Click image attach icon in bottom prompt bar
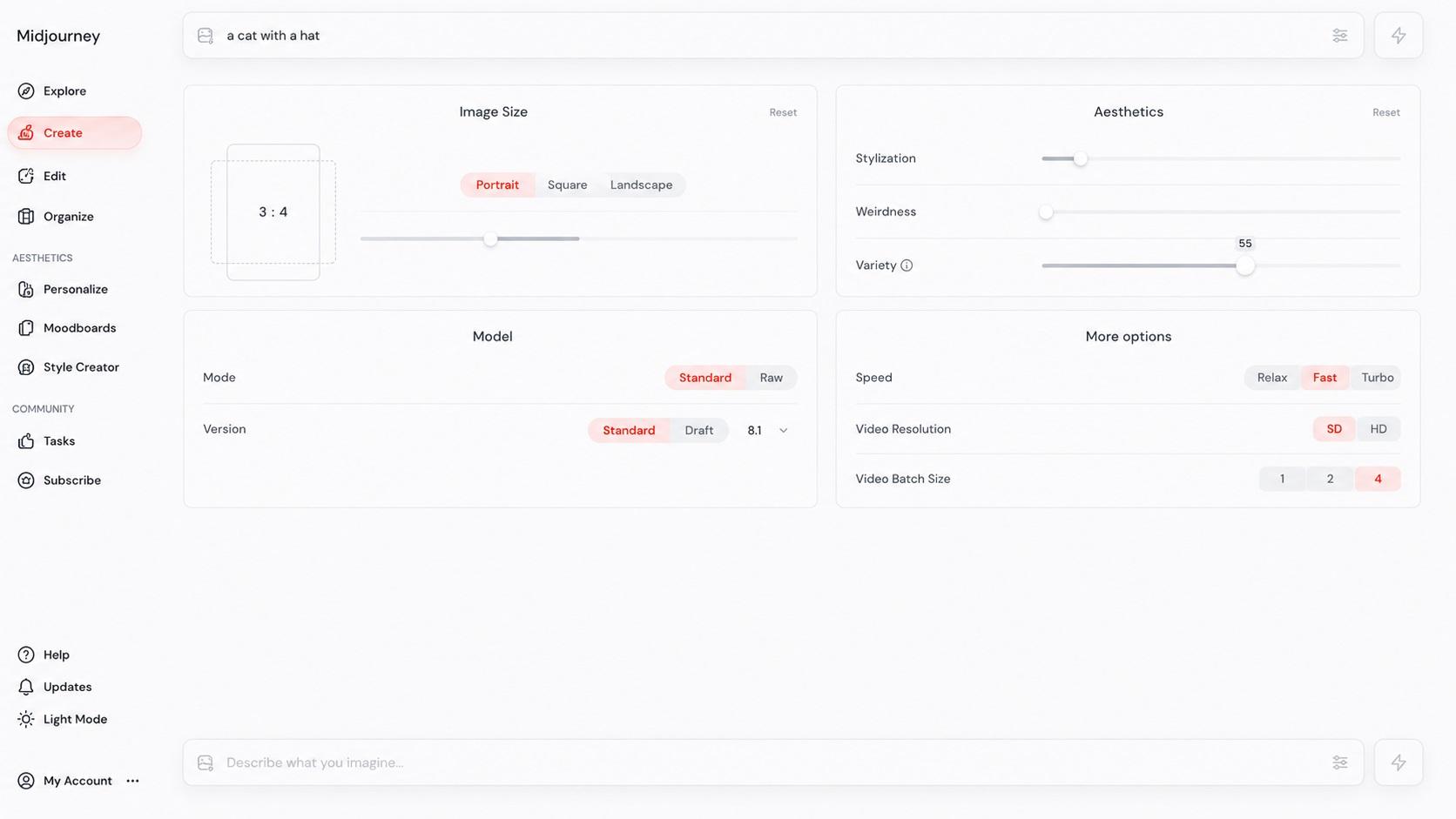 [x=206, y=762]
